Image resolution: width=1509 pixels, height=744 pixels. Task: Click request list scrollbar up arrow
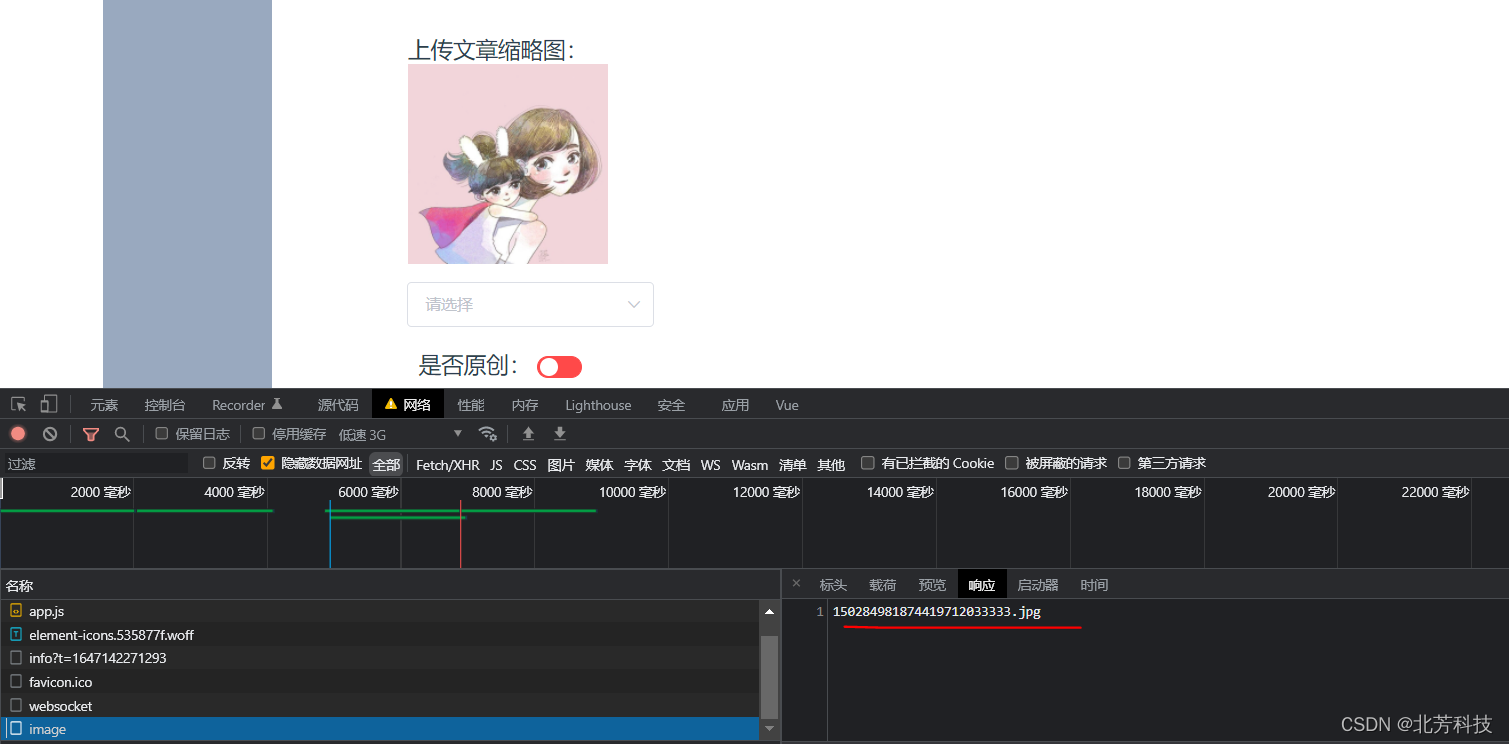[769, 611]
